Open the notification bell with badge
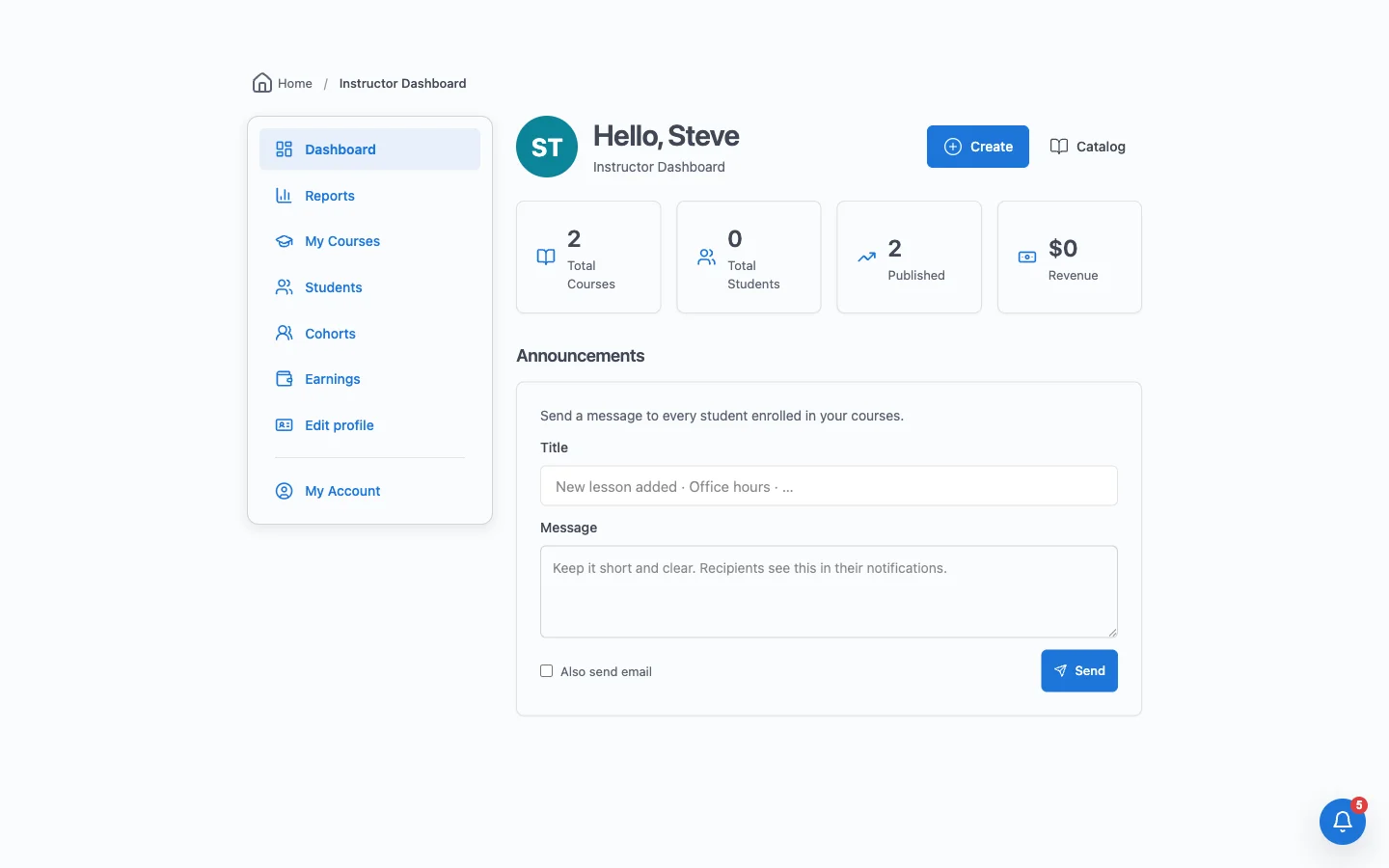Viewport: 1389px width, 868px height. point(1343,822)
